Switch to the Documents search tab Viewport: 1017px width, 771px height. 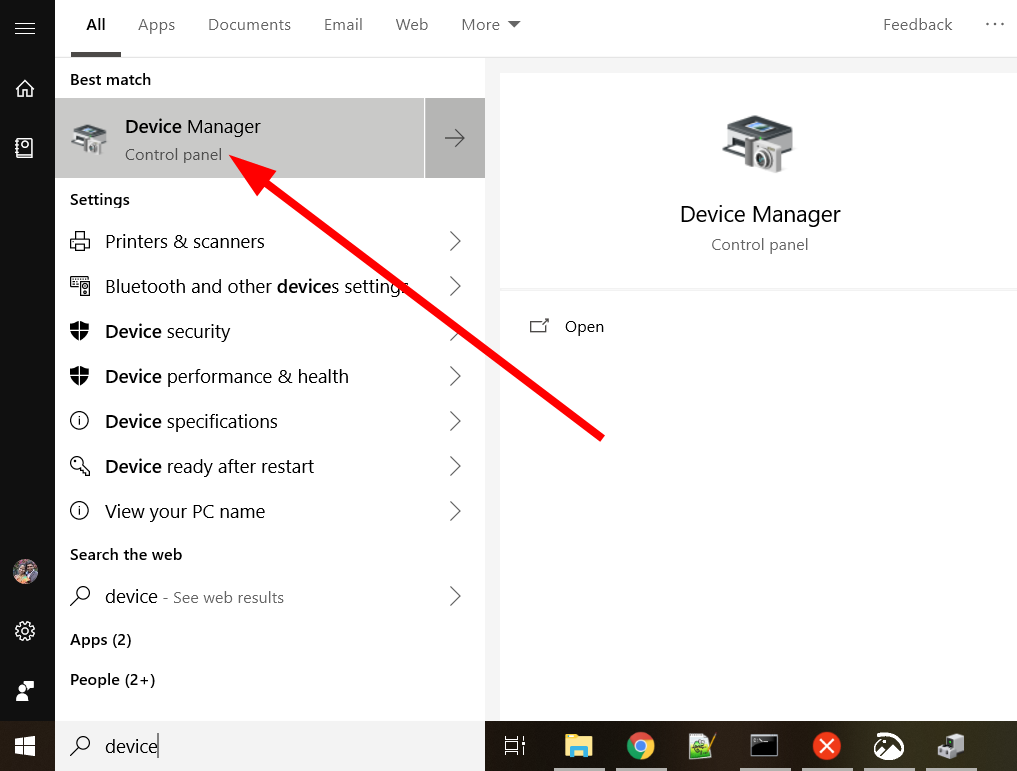point(249,24)
